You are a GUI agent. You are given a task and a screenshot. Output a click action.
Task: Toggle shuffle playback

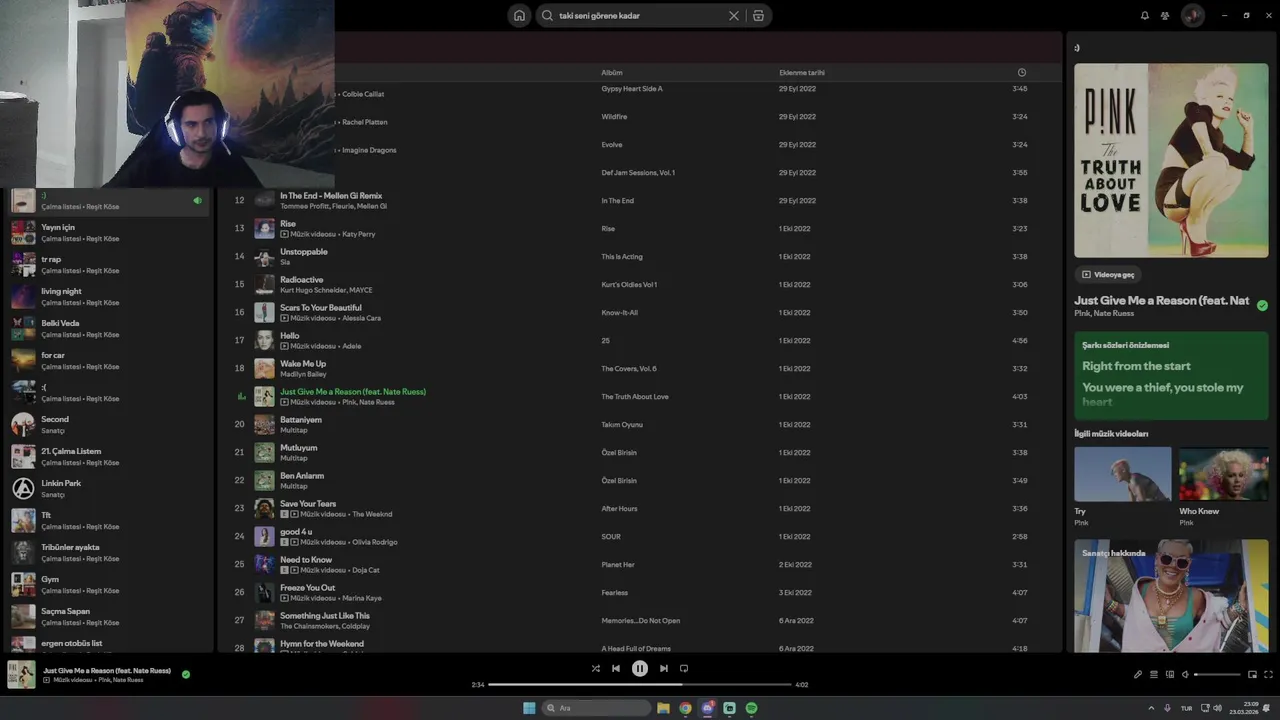tap(595, 668)
